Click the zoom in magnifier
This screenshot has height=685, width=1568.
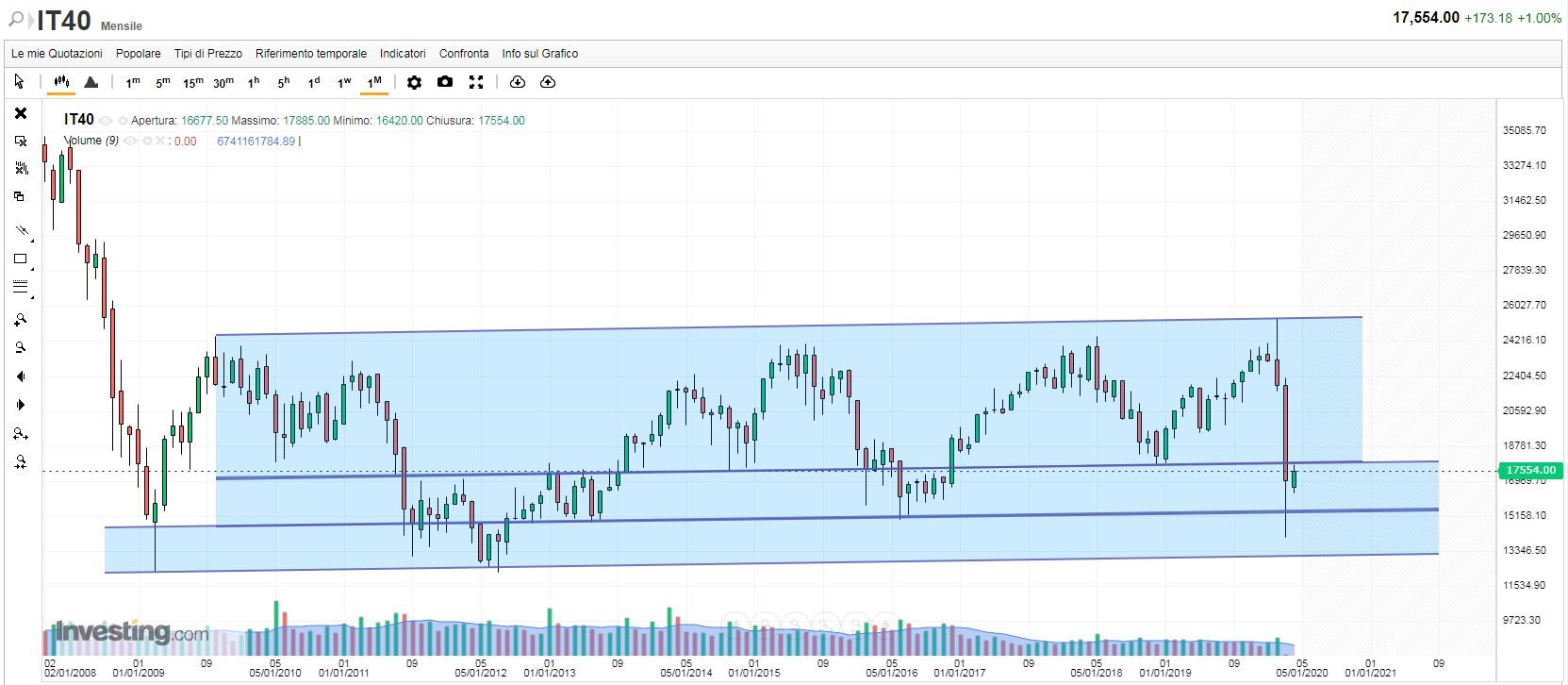[x=21, y=320]
